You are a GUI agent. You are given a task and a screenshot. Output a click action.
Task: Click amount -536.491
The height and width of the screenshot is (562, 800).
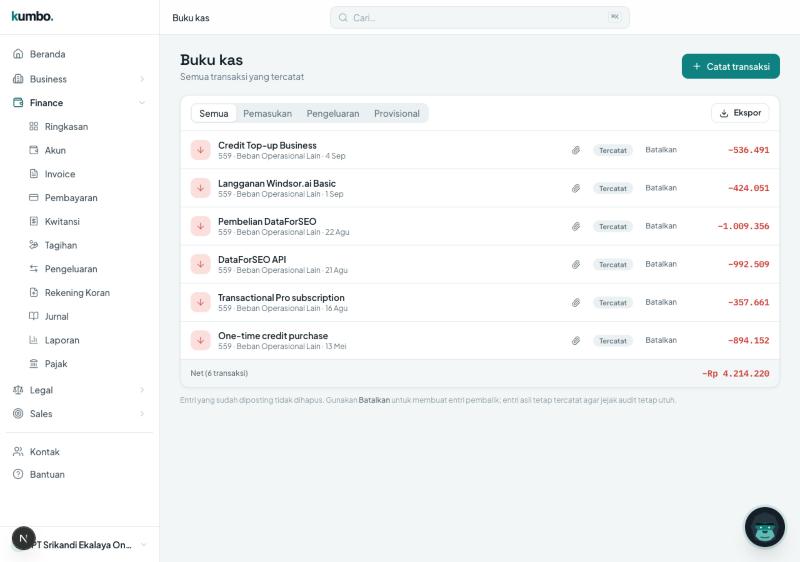point(748,150)
